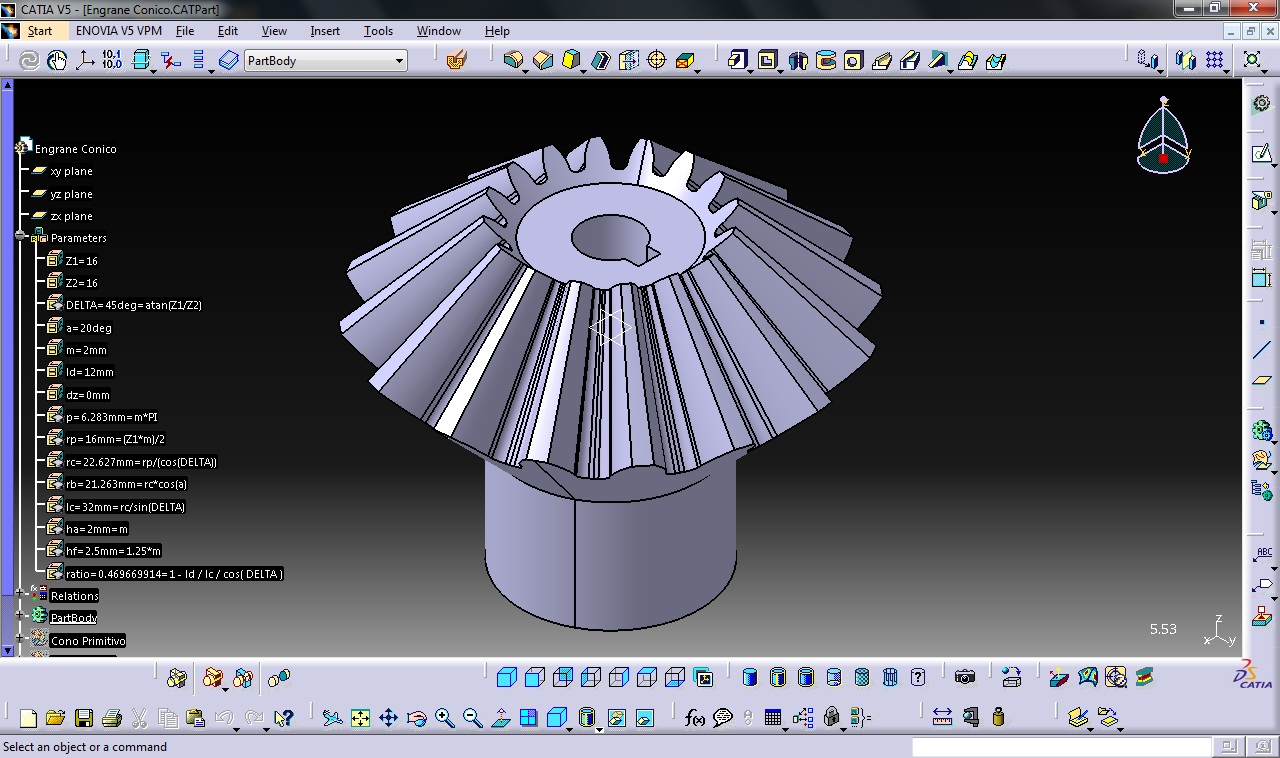Open the Tools menu
This screenshot has height=758, width=1280.
[x=378, y=31]
